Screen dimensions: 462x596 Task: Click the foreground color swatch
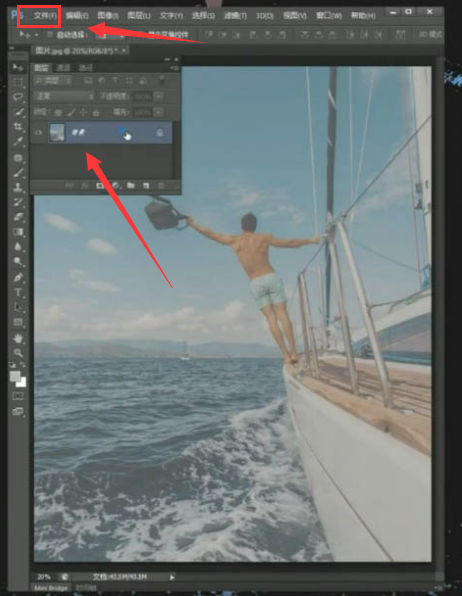click(15, 376)
